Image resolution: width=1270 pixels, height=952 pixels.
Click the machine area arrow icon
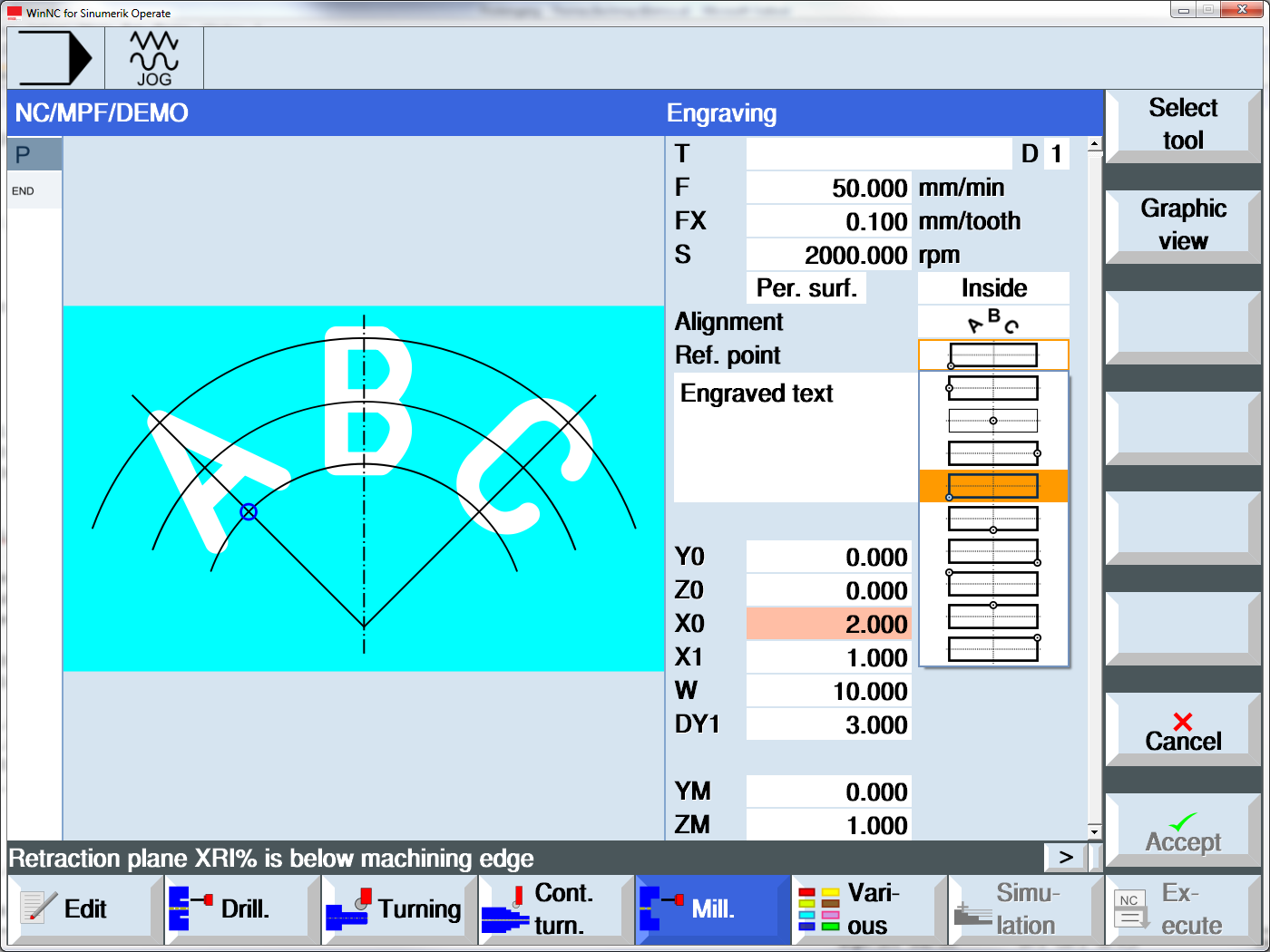pyautogui.click(x=55, y=58)
